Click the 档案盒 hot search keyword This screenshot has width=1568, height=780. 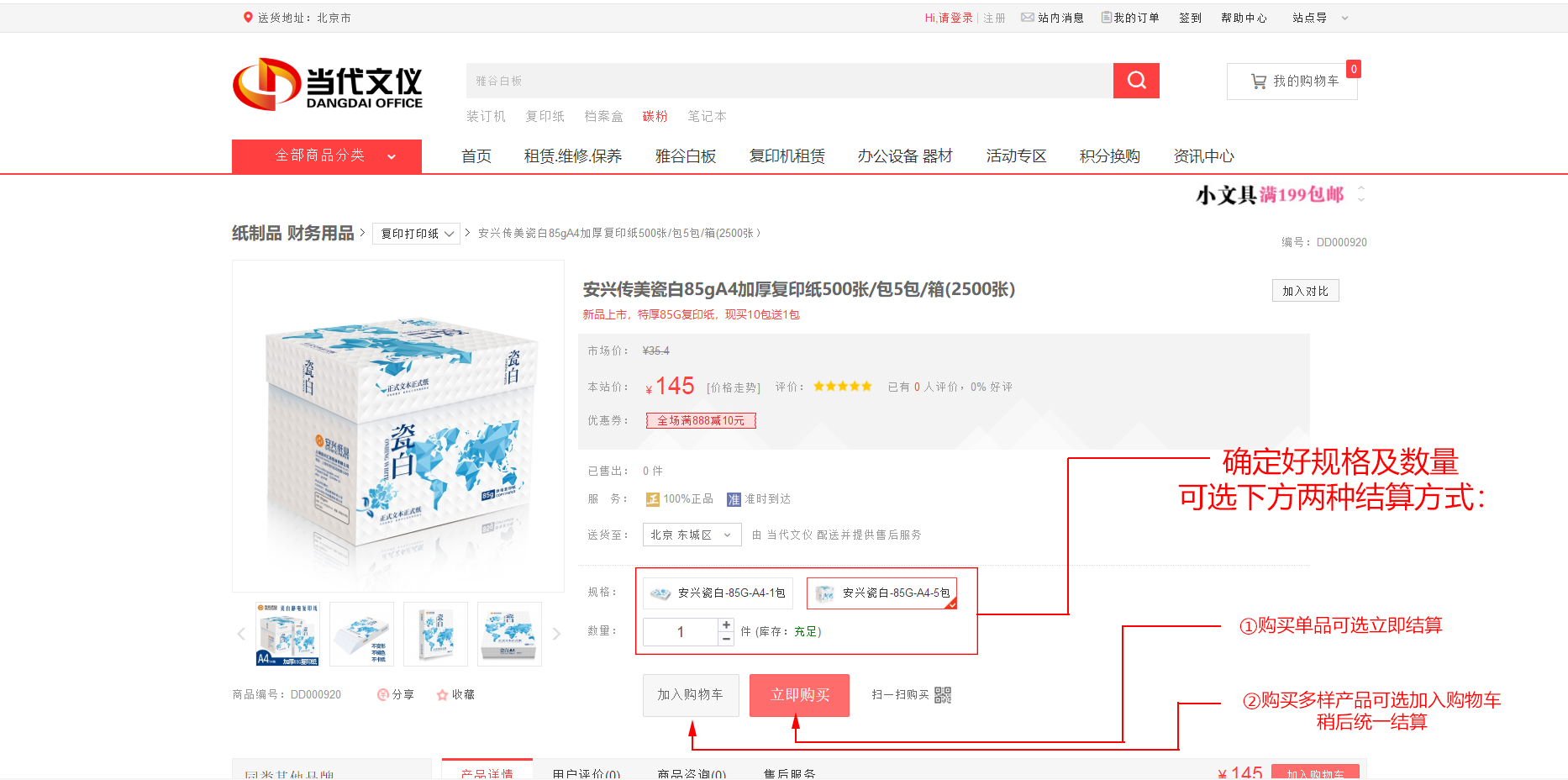pos(603,116)
